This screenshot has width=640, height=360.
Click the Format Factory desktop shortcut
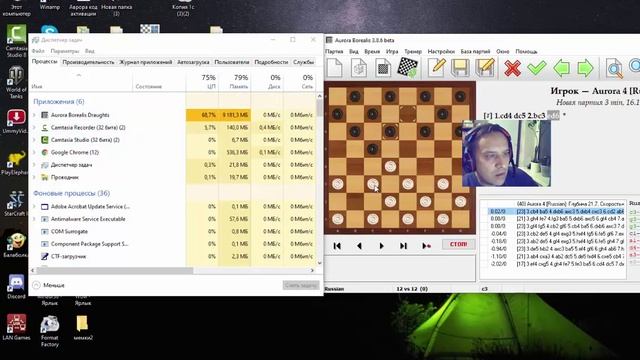[x=50, y=331]
